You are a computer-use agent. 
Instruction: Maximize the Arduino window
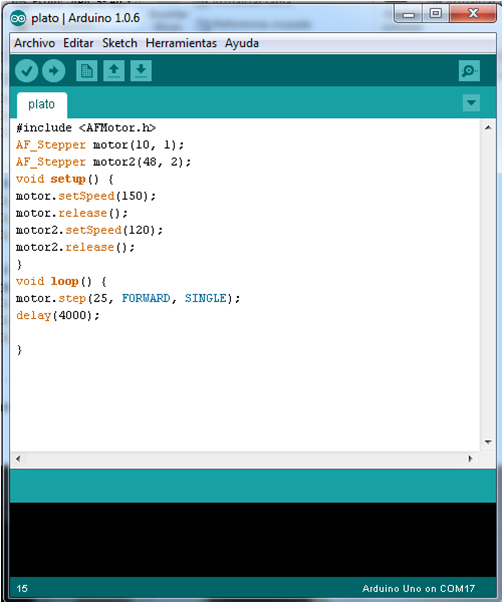436,14
